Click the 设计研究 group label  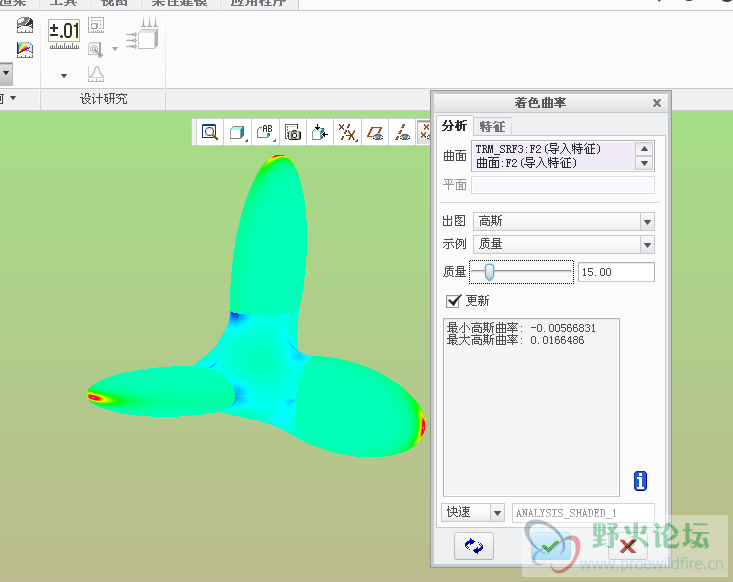(x=103, y=99)
